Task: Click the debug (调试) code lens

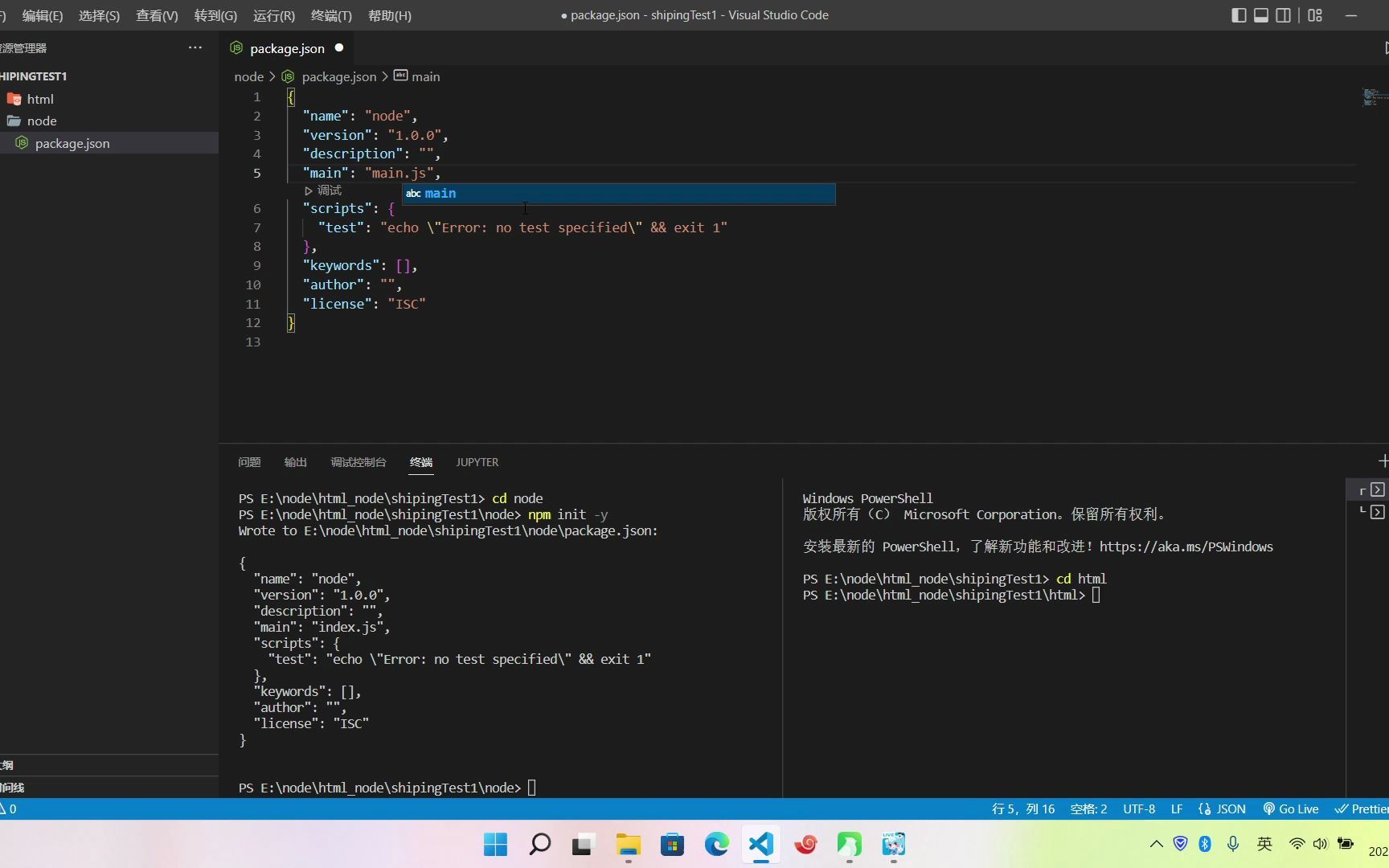Action: tap(323, 190)
